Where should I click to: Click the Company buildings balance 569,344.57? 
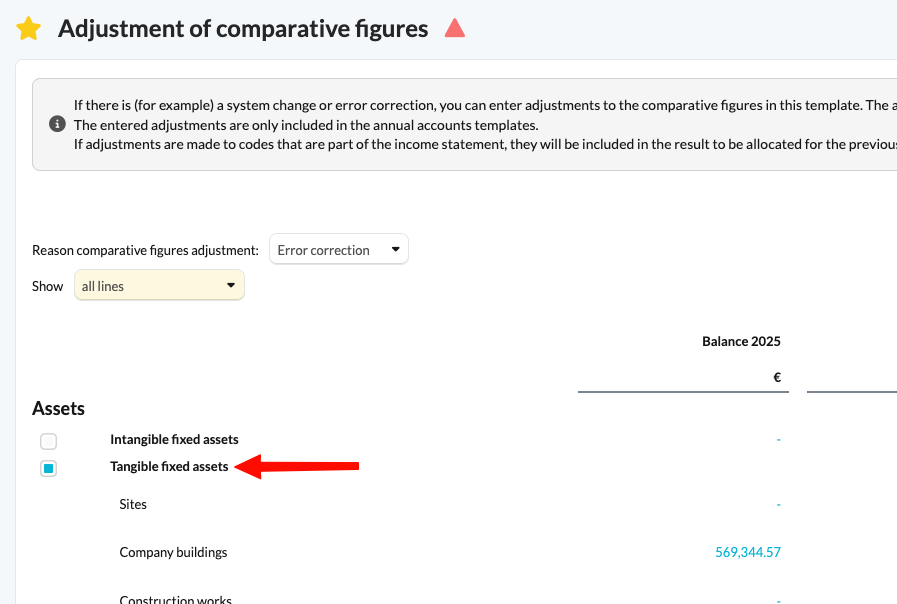tap(748, 552)
